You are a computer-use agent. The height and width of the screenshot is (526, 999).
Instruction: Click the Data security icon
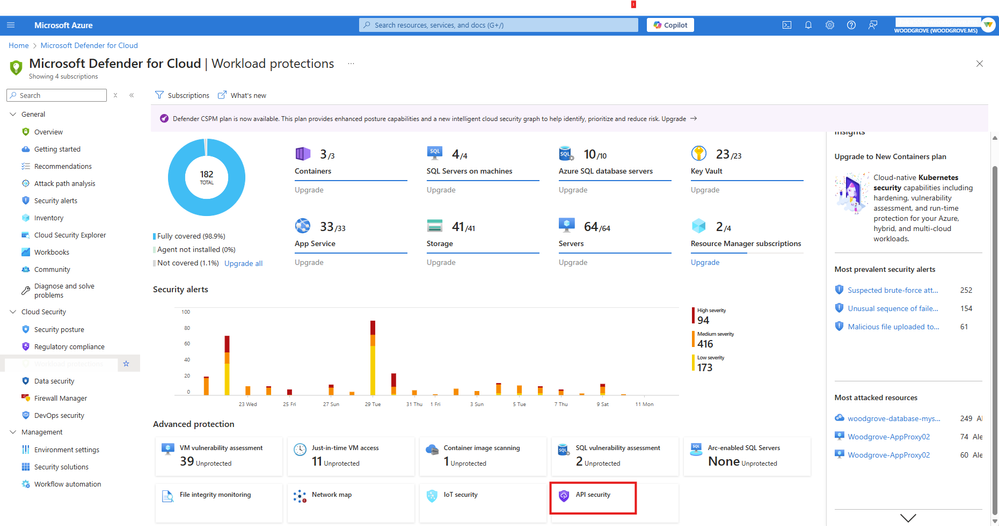(25, 381)
